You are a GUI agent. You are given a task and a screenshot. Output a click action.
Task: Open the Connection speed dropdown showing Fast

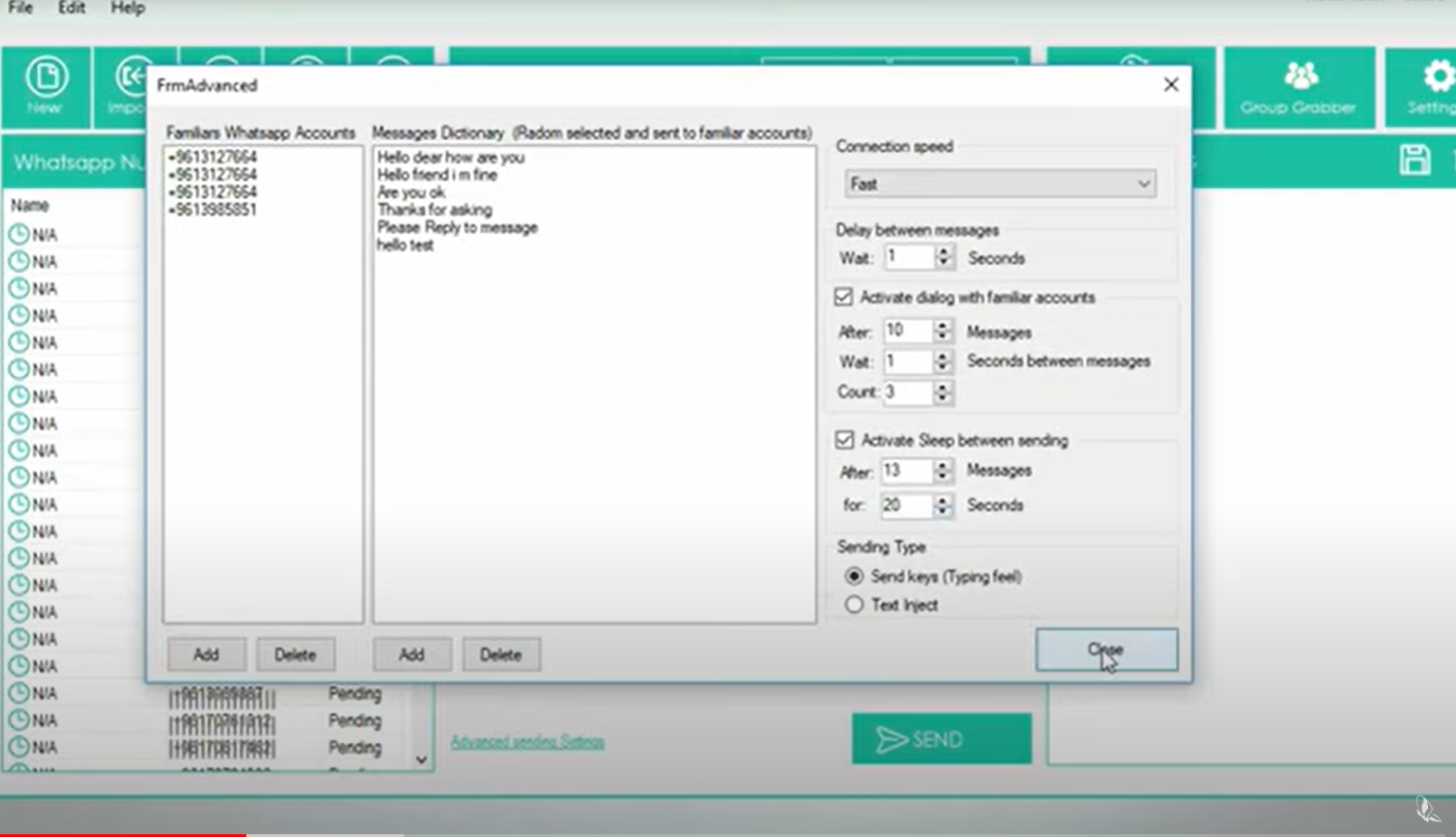(1142, 183)
